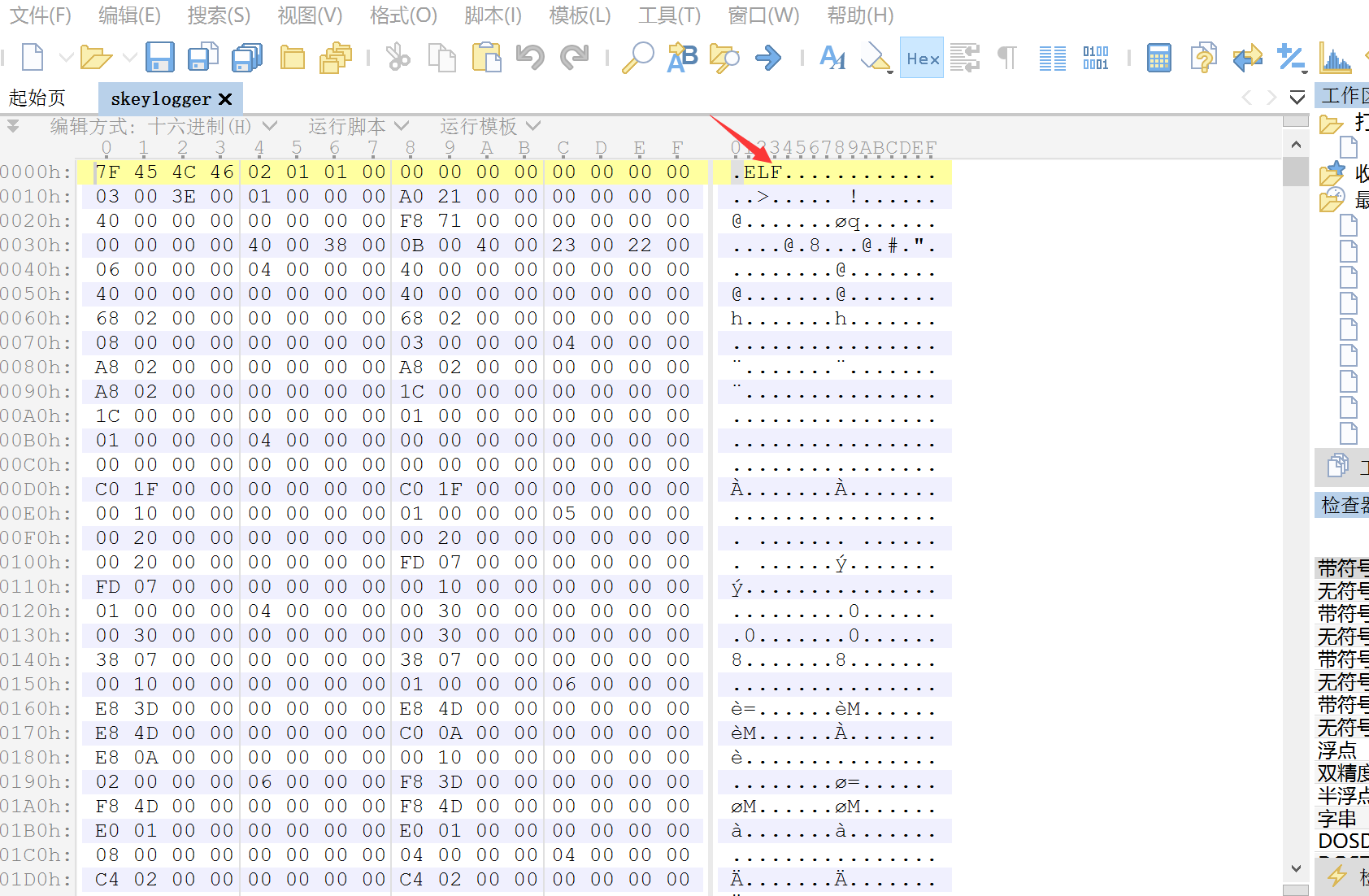Click the recent files clock folder icon
This screenshot has height=896, width=1369.
click(1332, 199)
